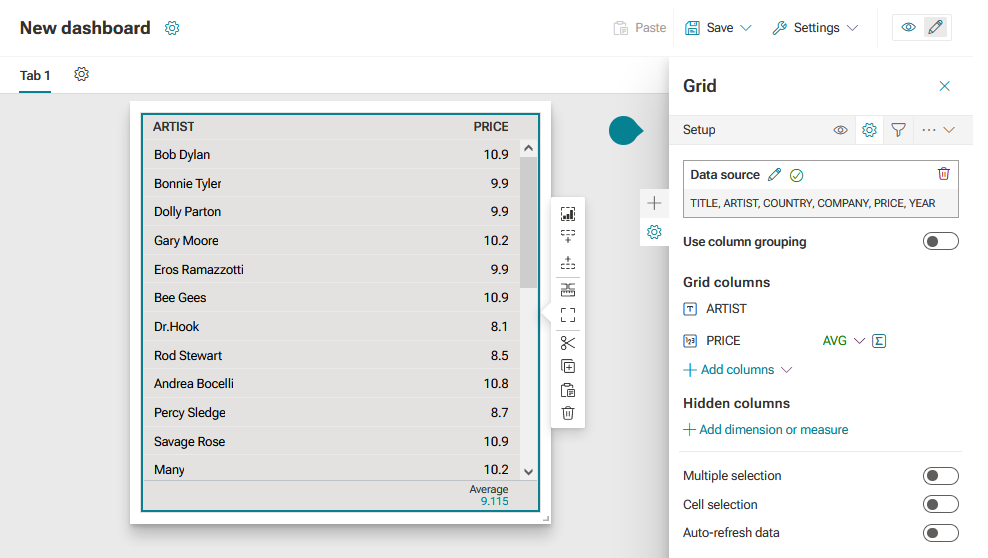Screen dimensions: 988x558
Task: Open dashboard settings gear beside New dashboard title
Action: click(x=172, y=28)
